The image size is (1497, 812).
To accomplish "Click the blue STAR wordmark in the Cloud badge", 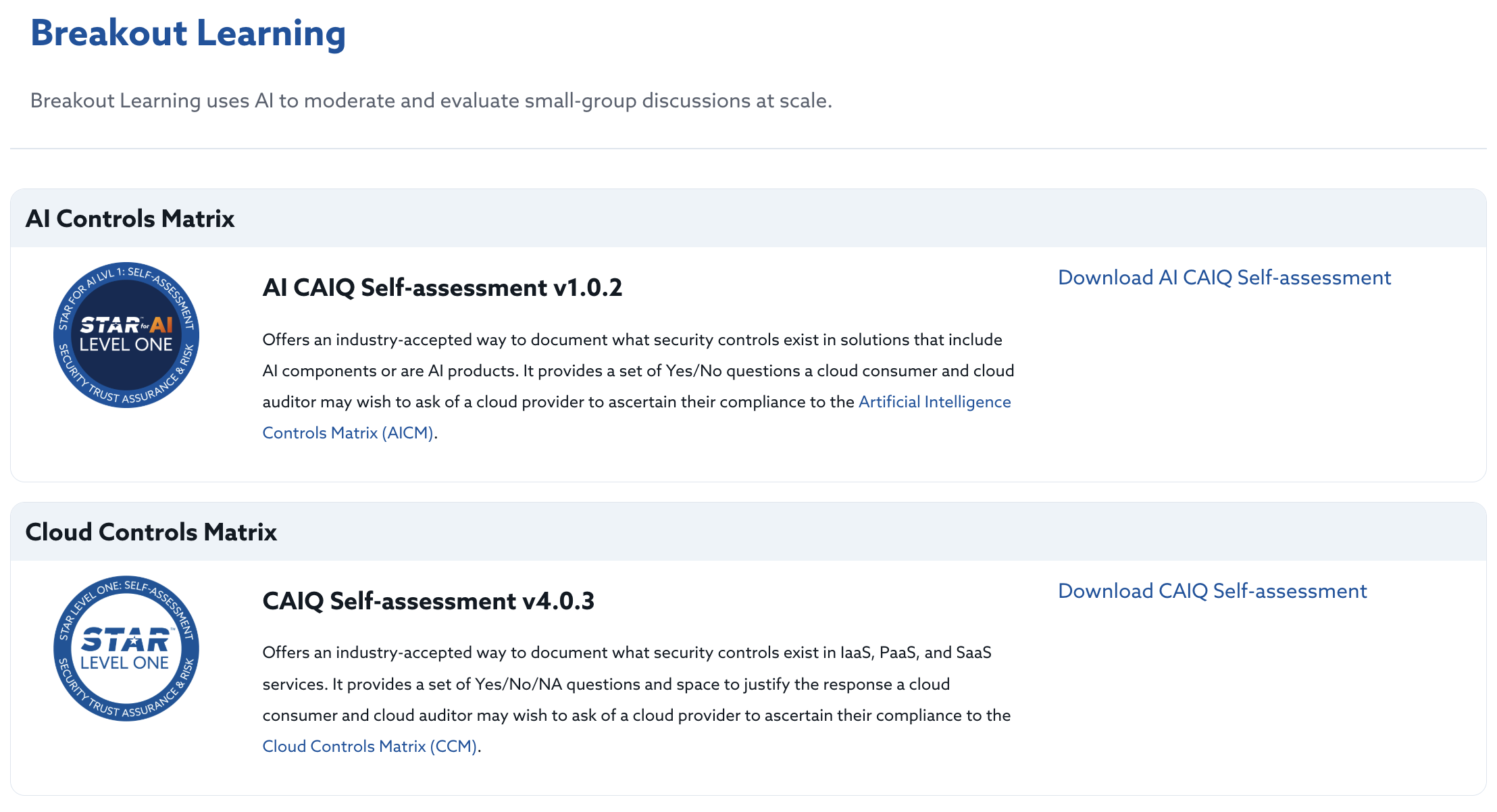I will (126, 639).
